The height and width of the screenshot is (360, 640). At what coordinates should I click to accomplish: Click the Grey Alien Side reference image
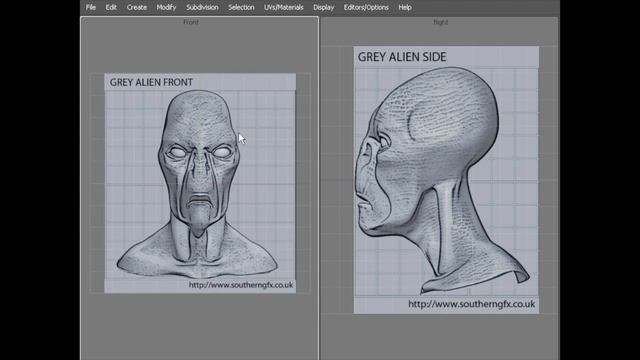(446, 180)
